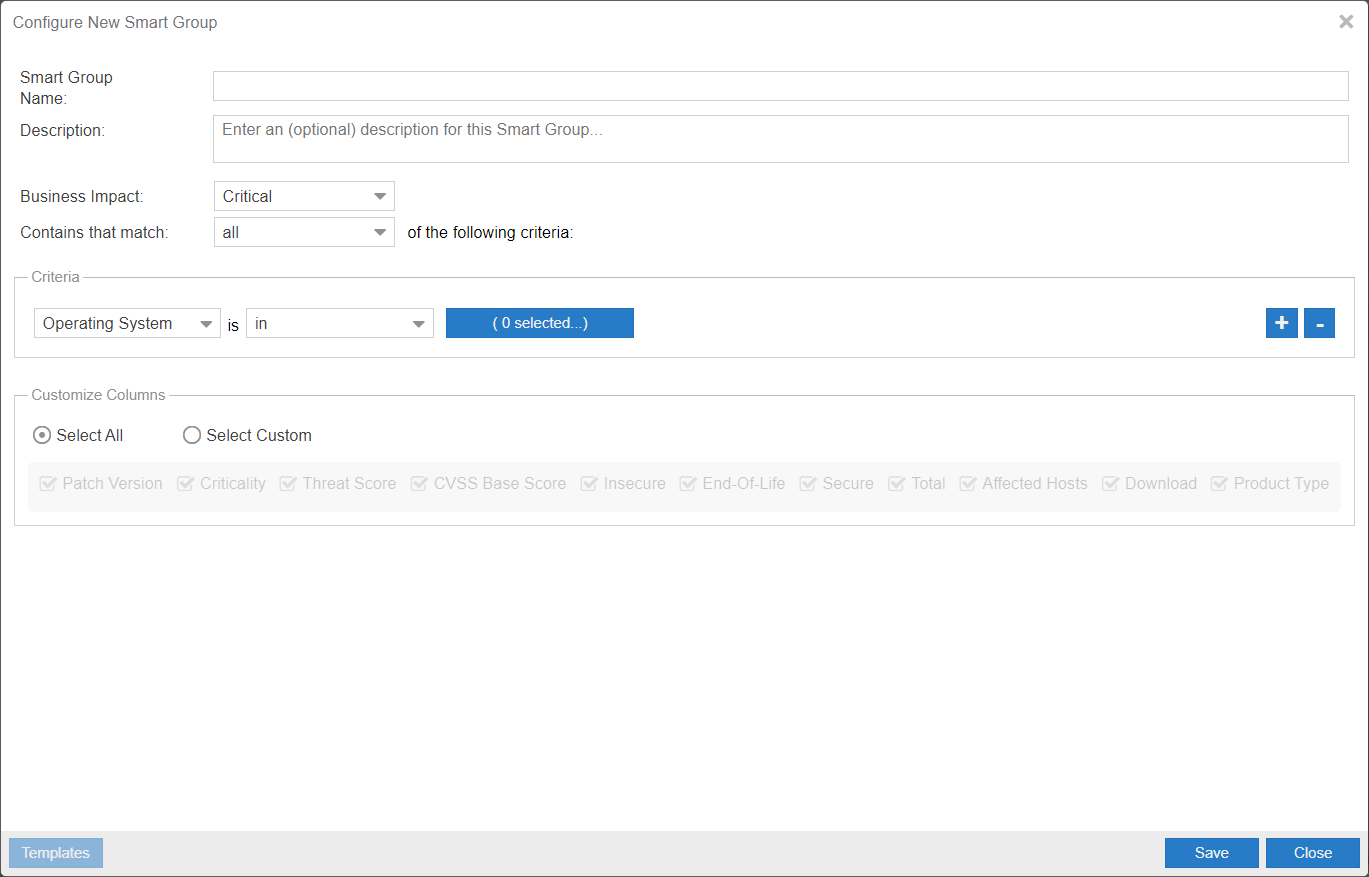This screenshot has height=877, width=1369.
Task: Click the '(0 selected...)' button
Action: pyautogui.click(x=539, y=323)
